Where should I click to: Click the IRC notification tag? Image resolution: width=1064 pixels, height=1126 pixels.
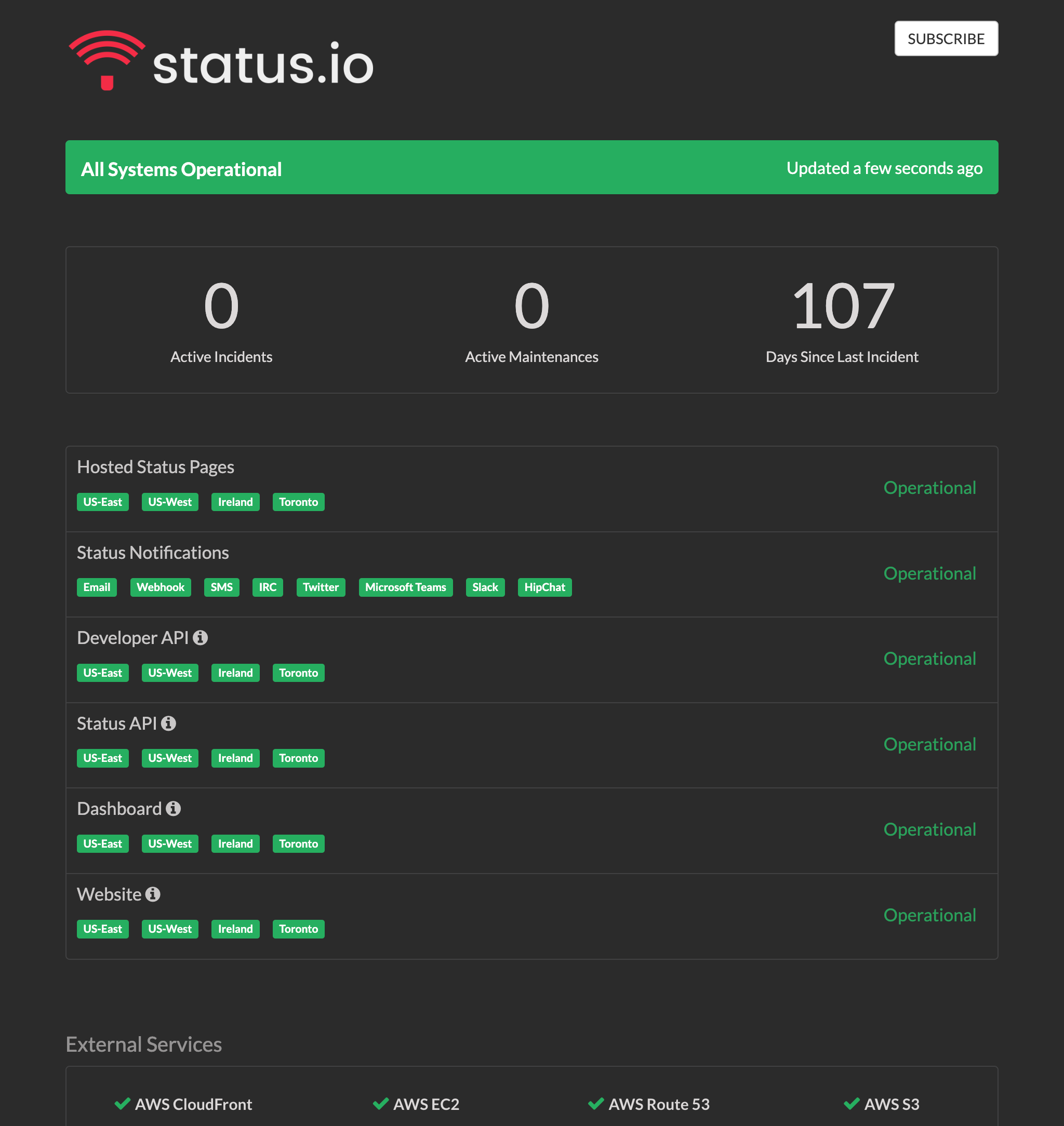pyautogui.click(x=268, y=587)
